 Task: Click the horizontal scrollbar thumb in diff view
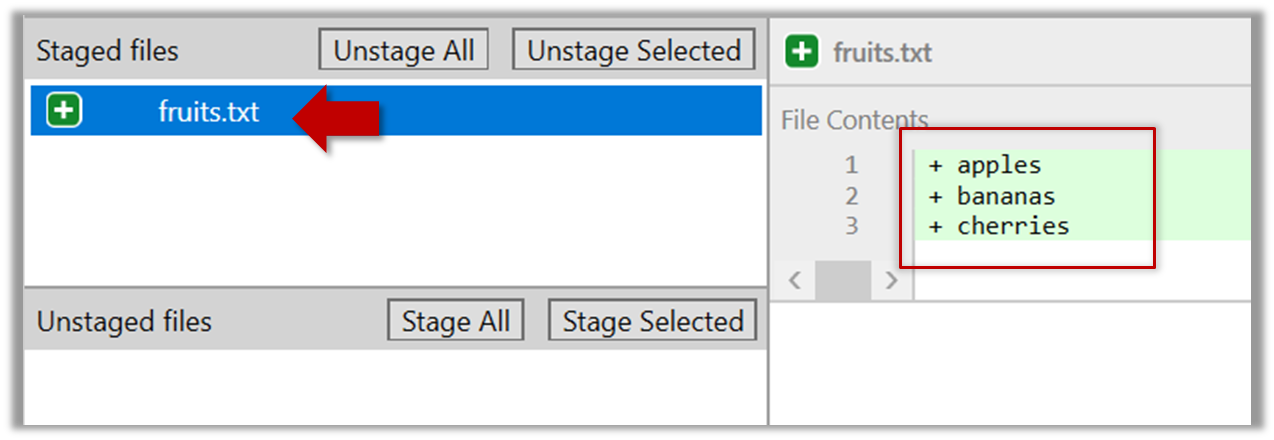[x=843, y=281]
